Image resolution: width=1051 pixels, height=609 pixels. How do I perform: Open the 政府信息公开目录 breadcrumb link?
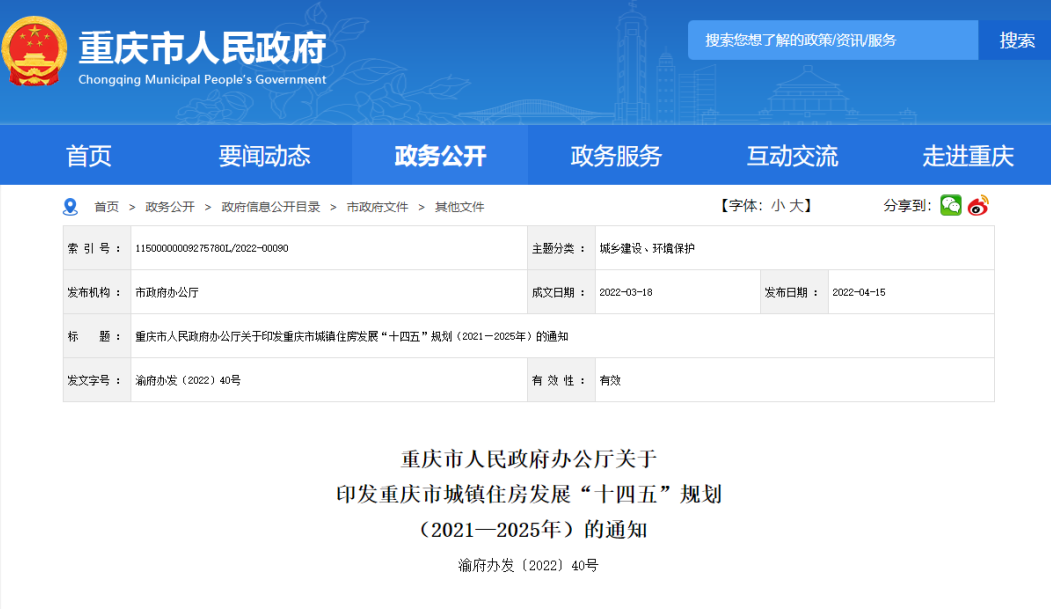pos(271,207)
